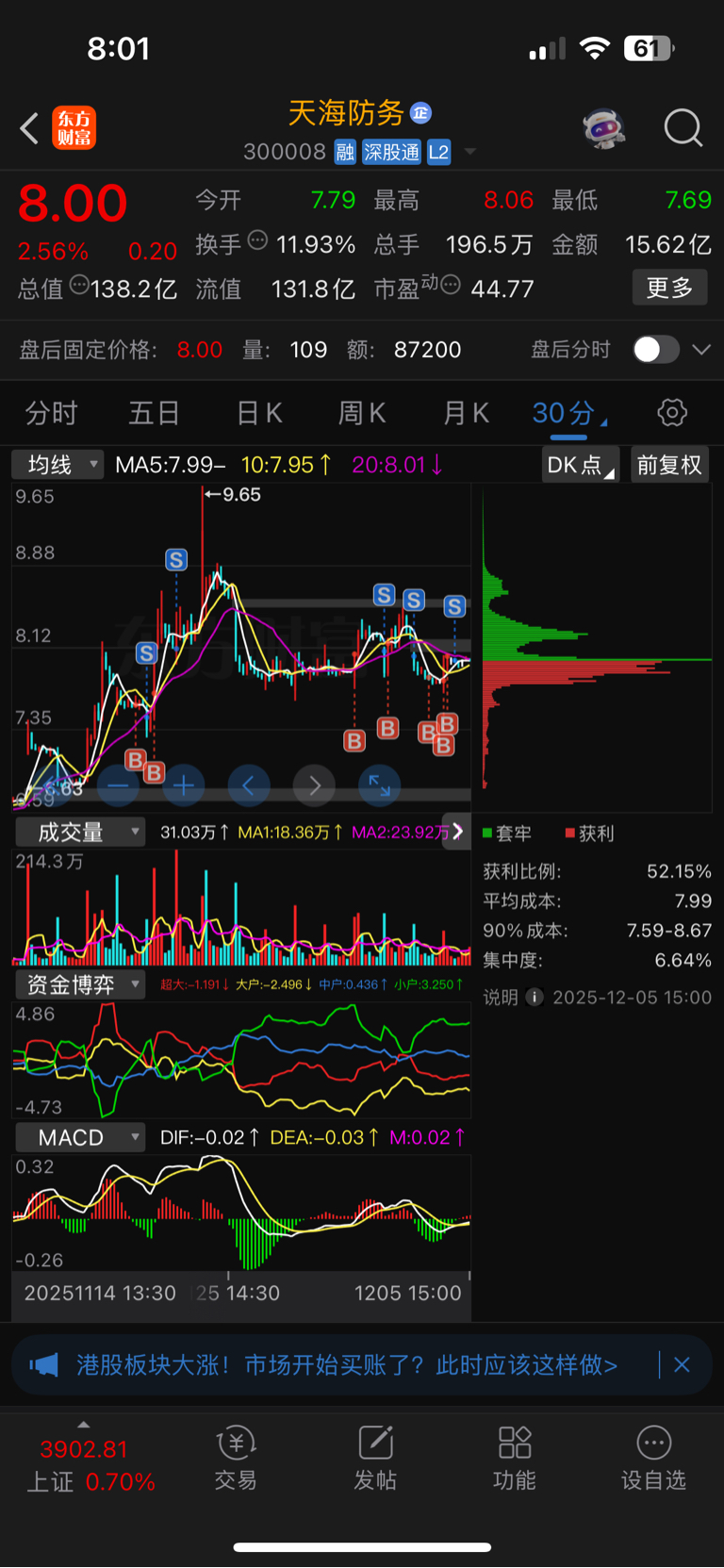724x1568 pixels.
Task: Tap the MACD histogram chart
Action: [241, 1213]
